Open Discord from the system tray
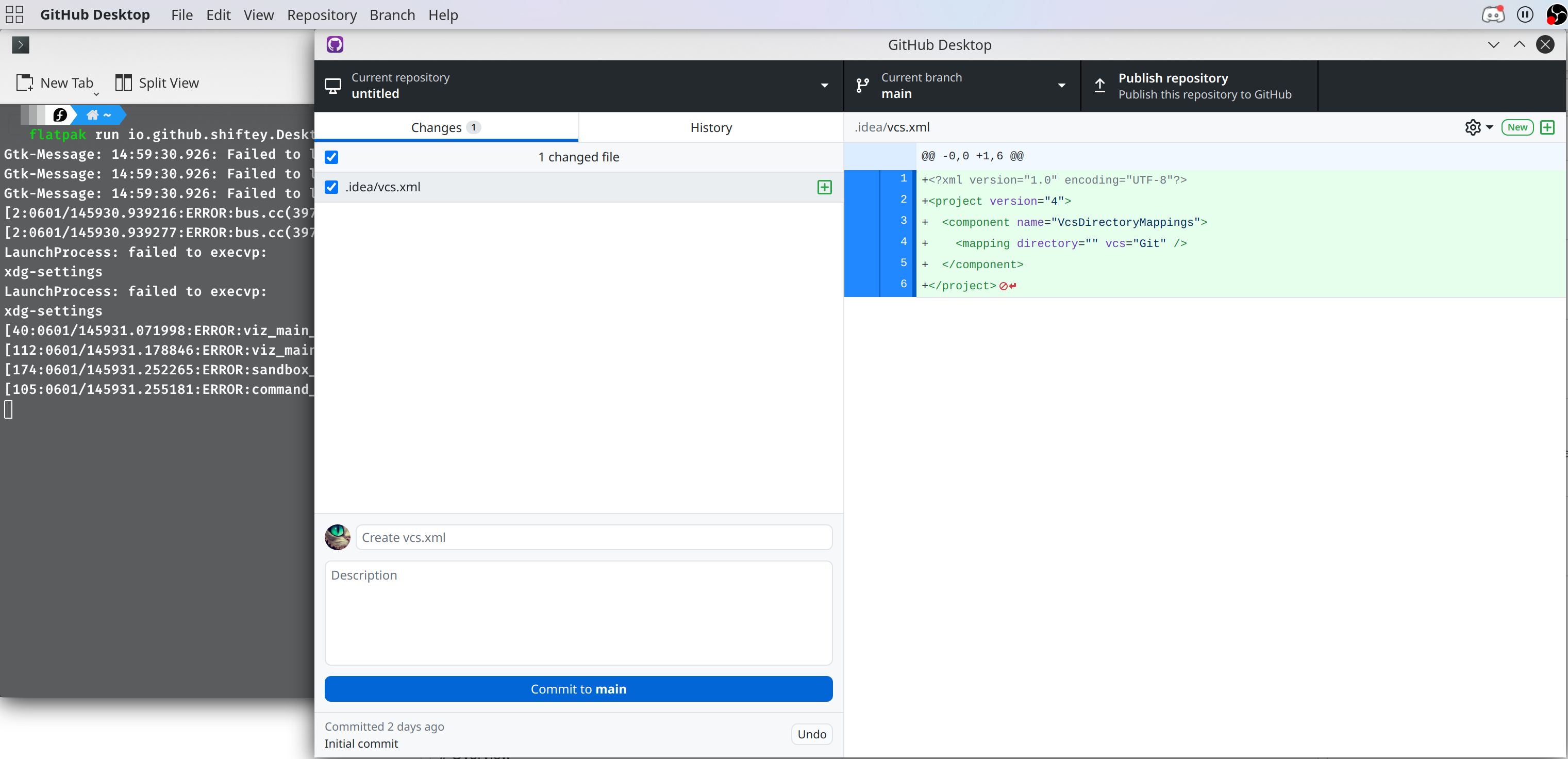 click(1493, 14)
